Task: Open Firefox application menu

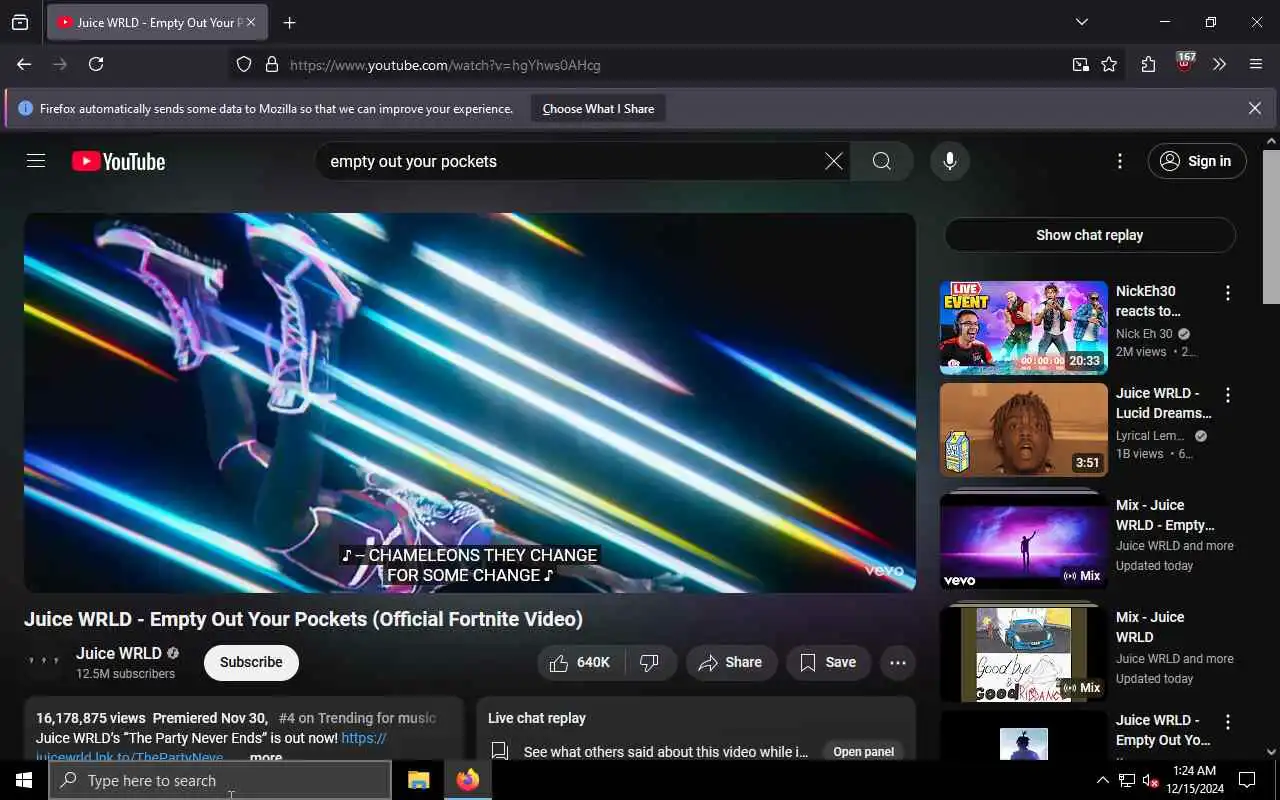Action: [1256, 64]
